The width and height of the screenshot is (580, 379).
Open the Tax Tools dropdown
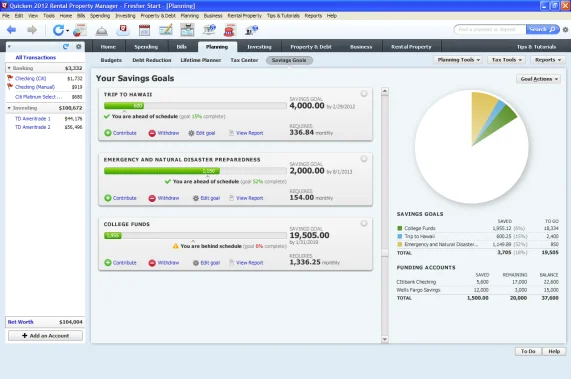506,60
